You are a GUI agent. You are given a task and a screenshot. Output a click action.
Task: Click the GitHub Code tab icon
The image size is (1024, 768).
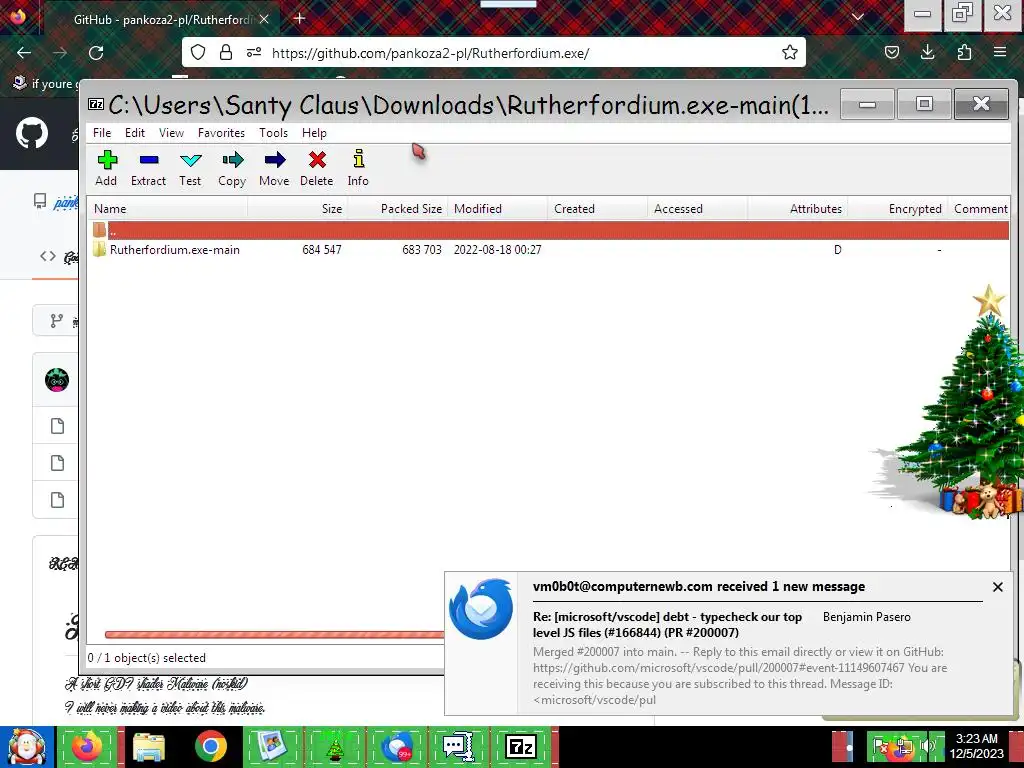(48, 256)
